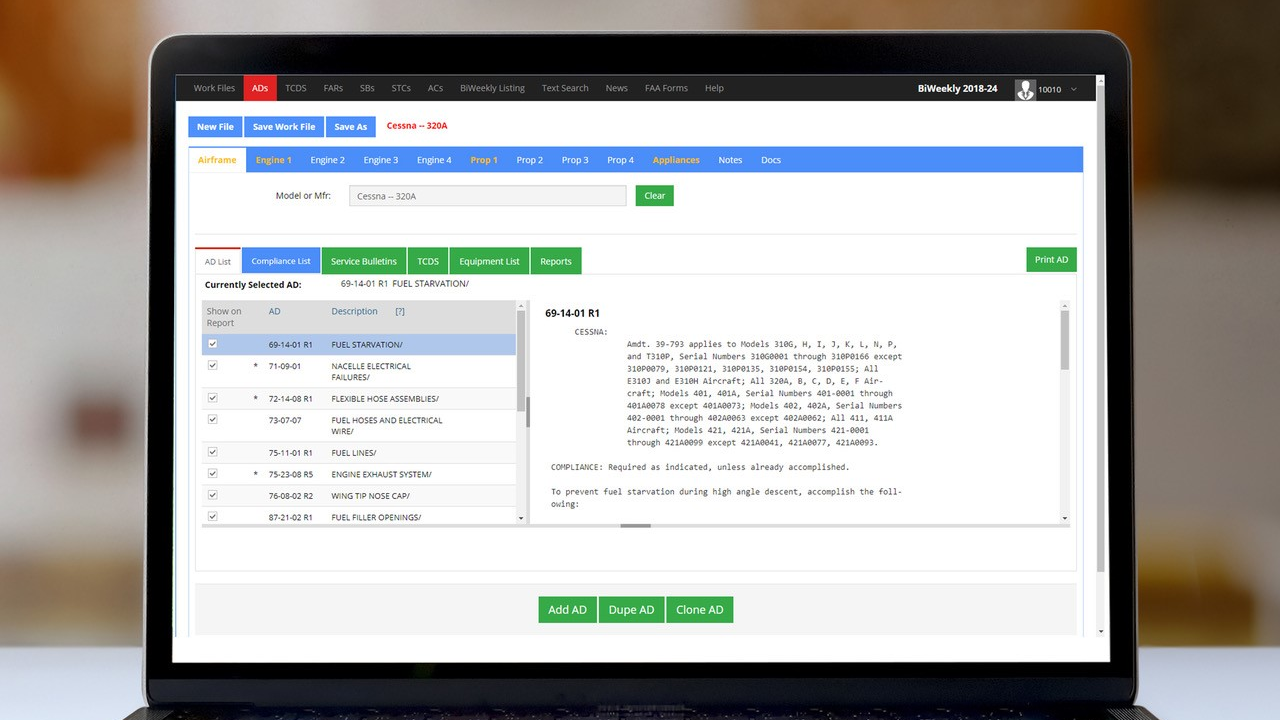Open the FAA Forms menu
1280x720 pixels.
(666, 88)
